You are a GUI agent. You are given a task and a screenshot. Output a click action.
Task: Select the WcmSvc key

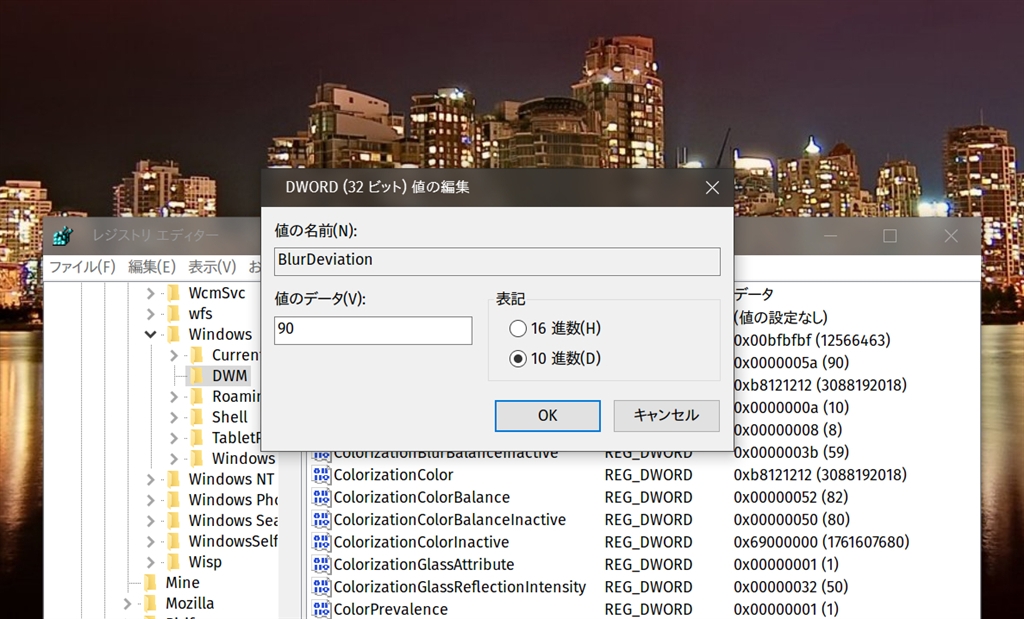(217, 293)
